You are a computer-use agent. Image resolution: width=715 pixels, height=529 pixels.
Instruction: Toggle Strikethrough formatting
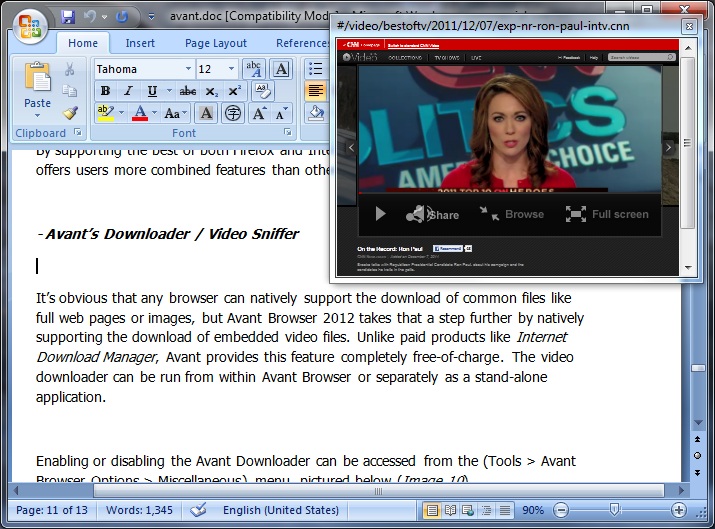(187, 91)
